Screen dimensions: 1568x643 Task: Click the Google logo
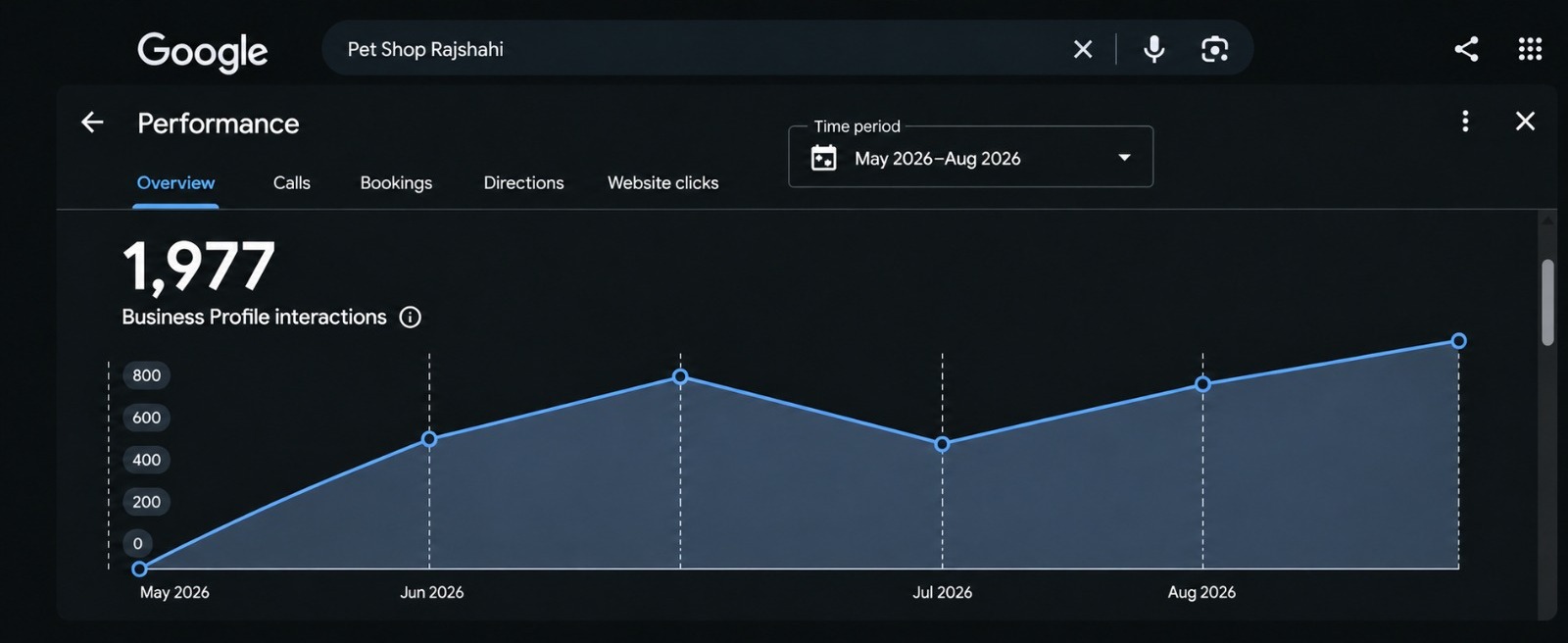click(x=202, y=52)
